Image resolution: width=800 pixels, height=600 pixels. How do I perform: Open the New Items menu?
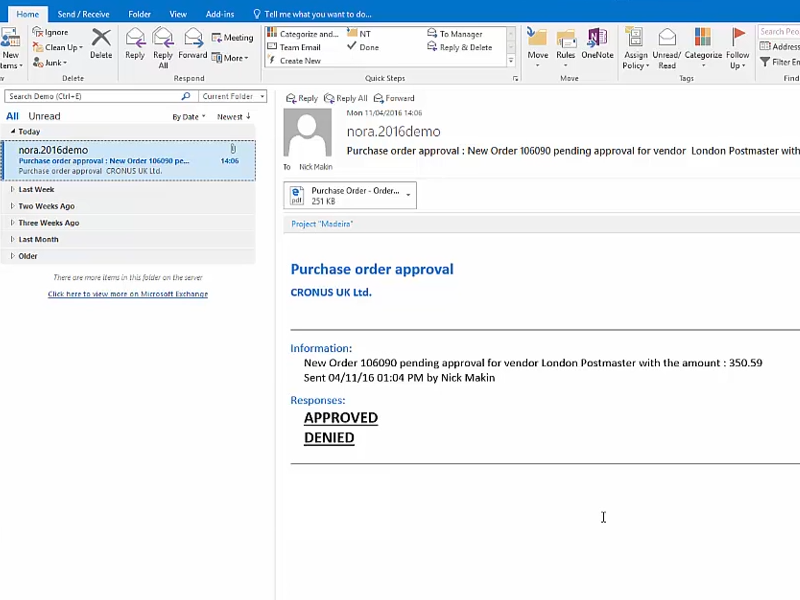point(11,47)
